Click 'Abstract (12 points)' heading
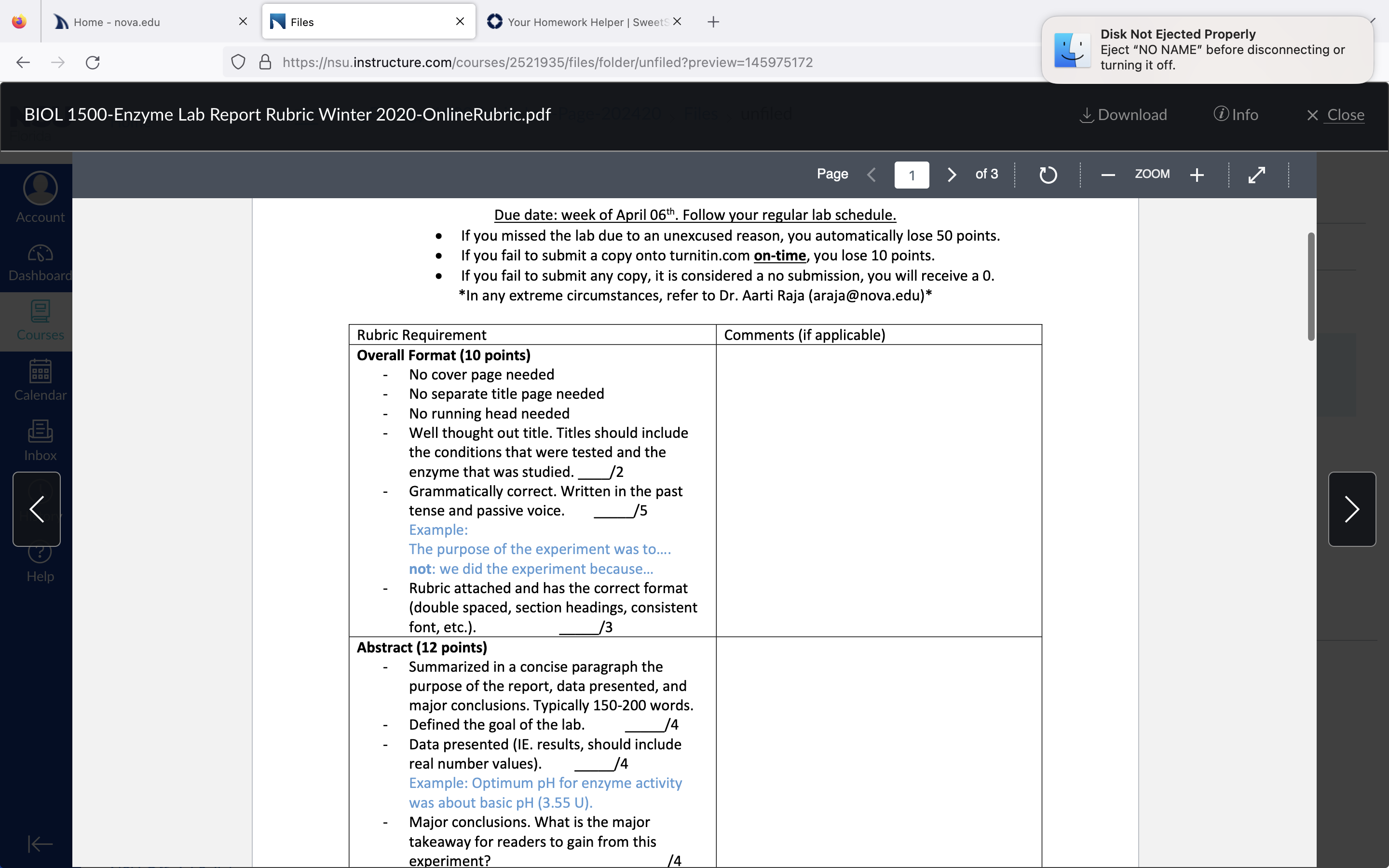This screenshot has width=1389, height=868. point(422,648)
